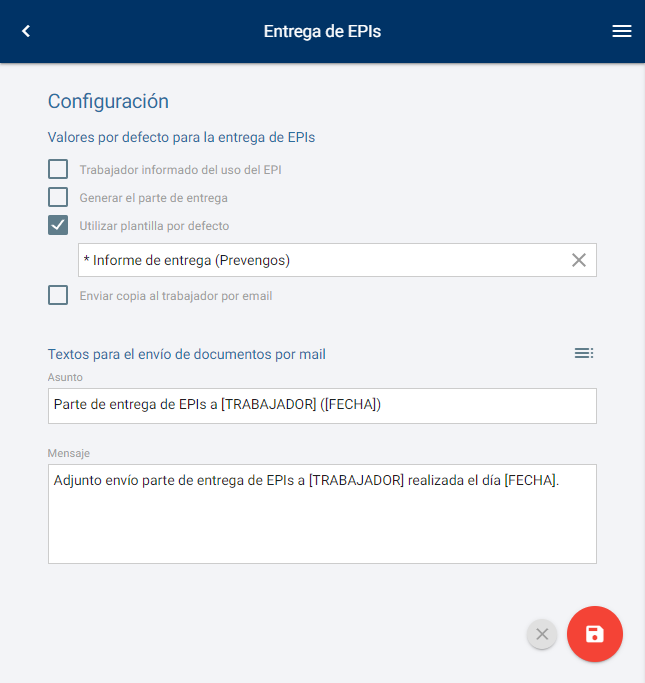
Task: Clear the selected default template
Action: (578, 260)
